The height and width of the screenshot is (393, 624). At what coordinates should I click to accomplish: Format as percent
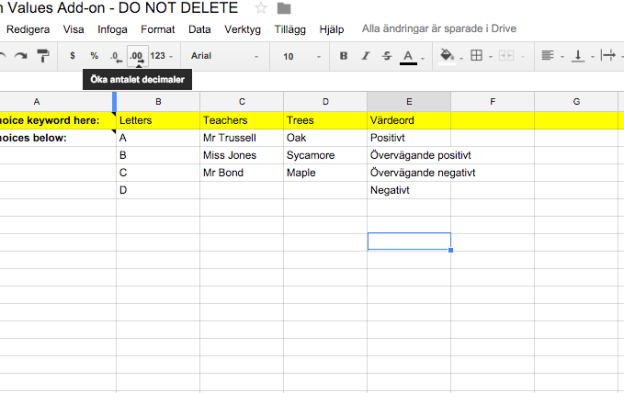(94, 56)
